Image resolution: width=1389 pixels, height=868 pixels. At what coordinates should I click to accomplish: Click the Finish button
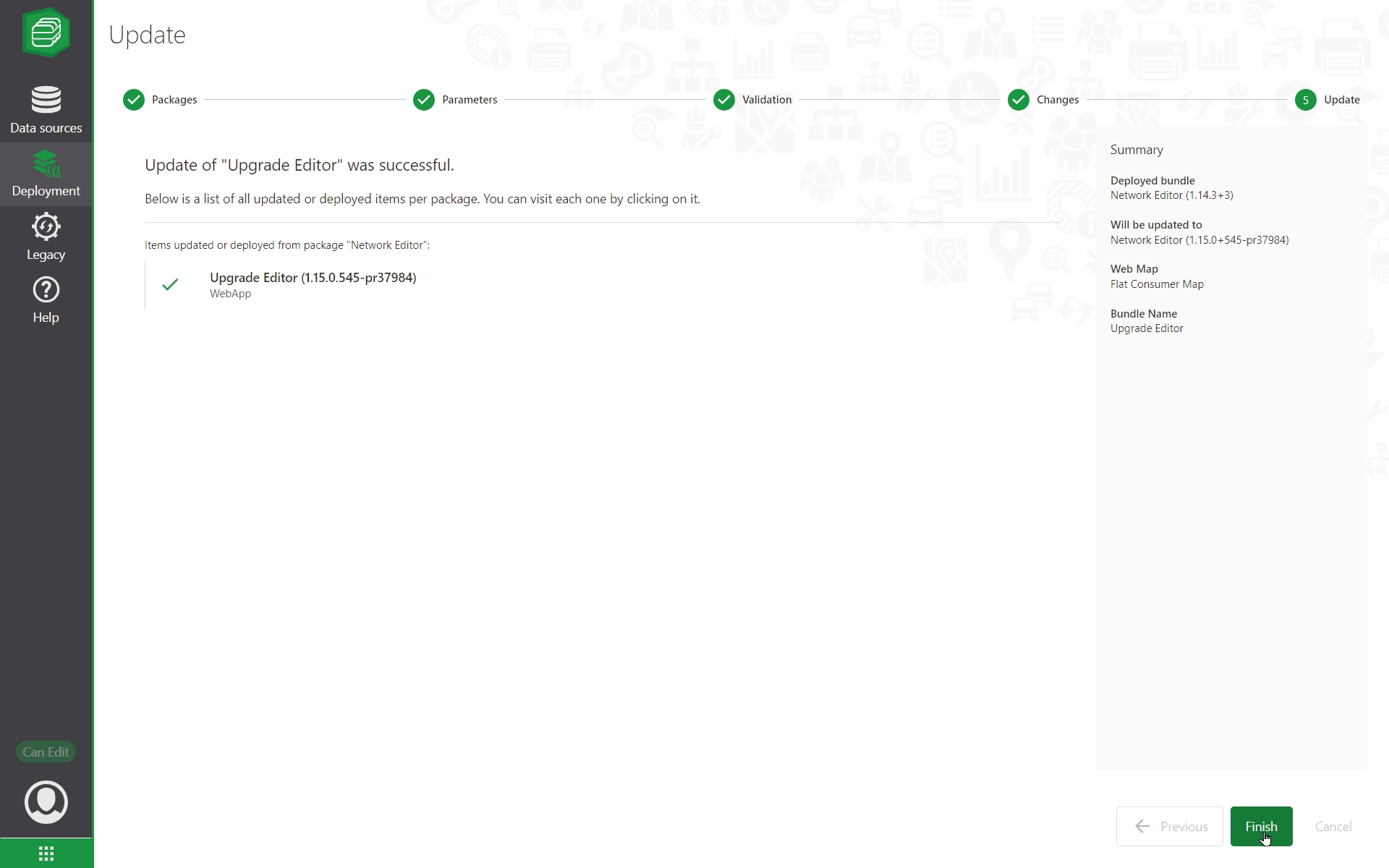tap(1261, 826)
